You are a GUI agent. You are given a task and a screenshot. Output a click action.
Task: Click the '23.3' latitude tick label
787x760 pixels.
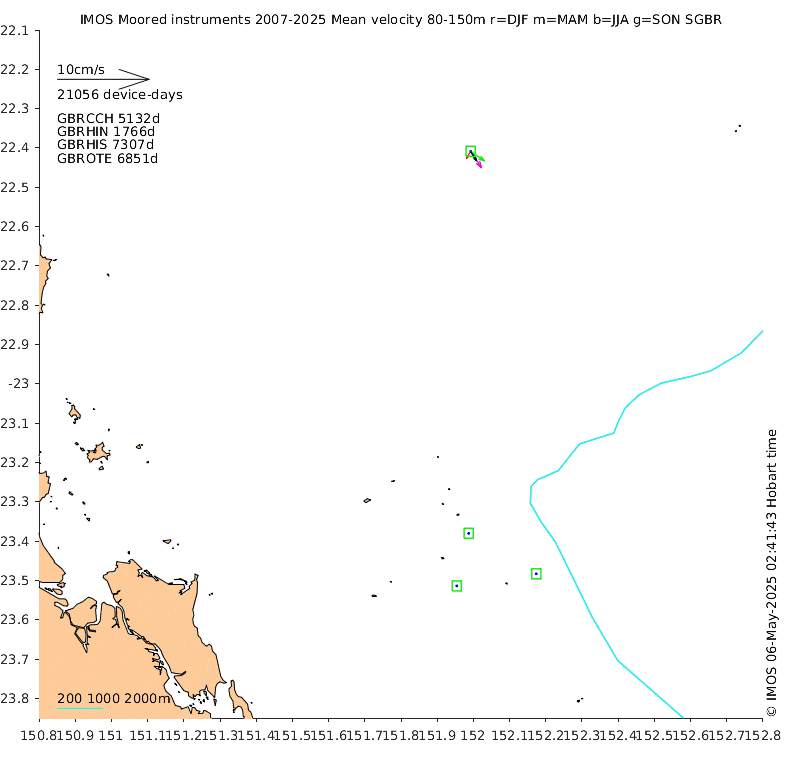[15, 501]
